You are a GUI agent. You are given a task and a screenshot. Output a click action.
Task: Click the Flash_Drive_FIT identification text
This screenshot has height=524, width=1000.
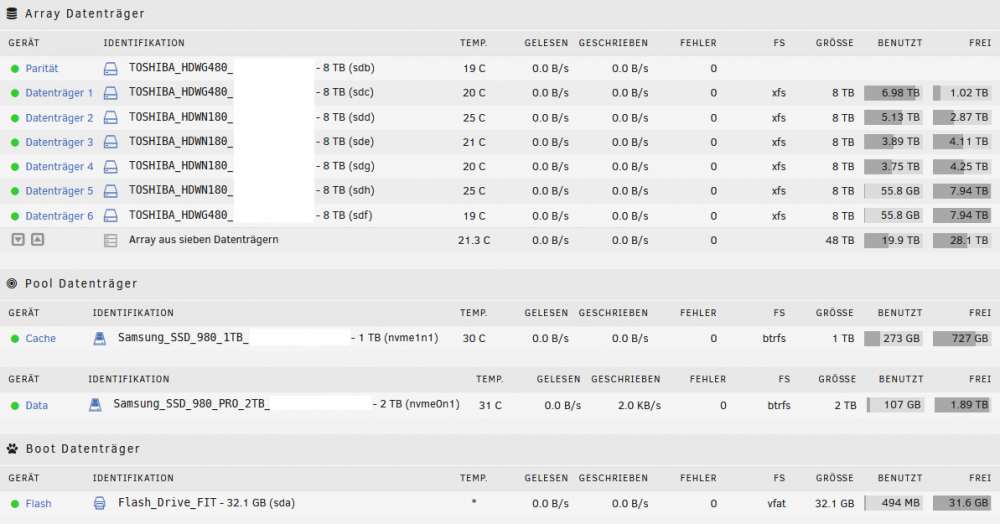tap(167, 503)
